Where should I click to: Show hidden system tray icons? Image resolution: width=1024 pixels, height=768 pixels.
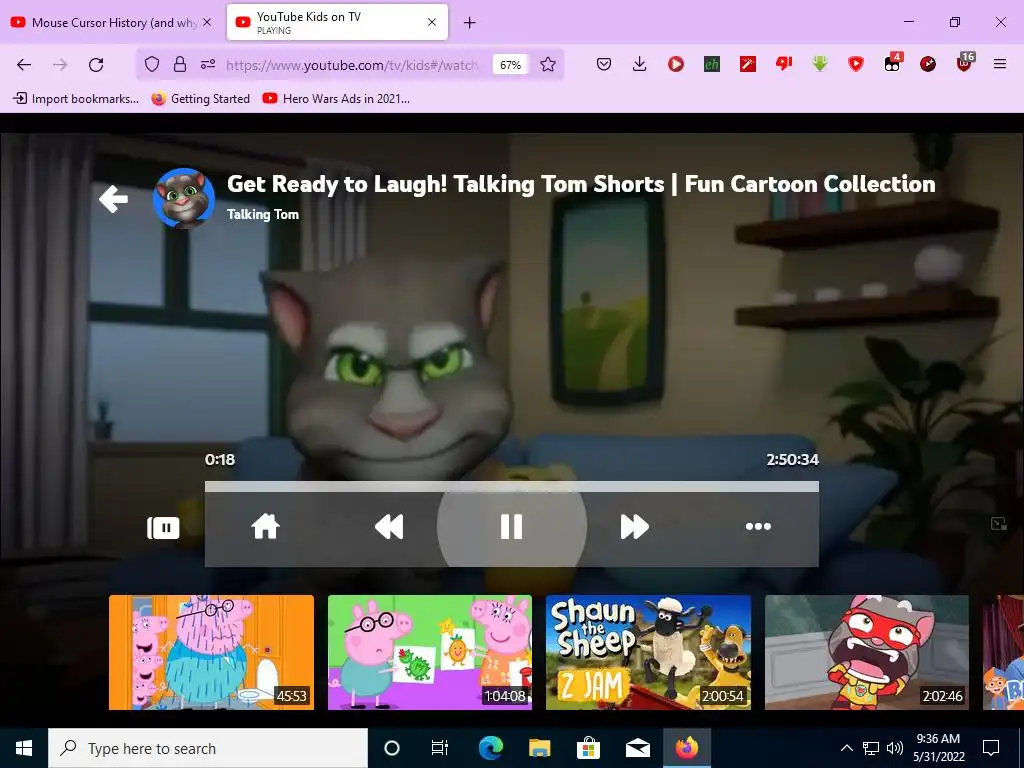846,748
